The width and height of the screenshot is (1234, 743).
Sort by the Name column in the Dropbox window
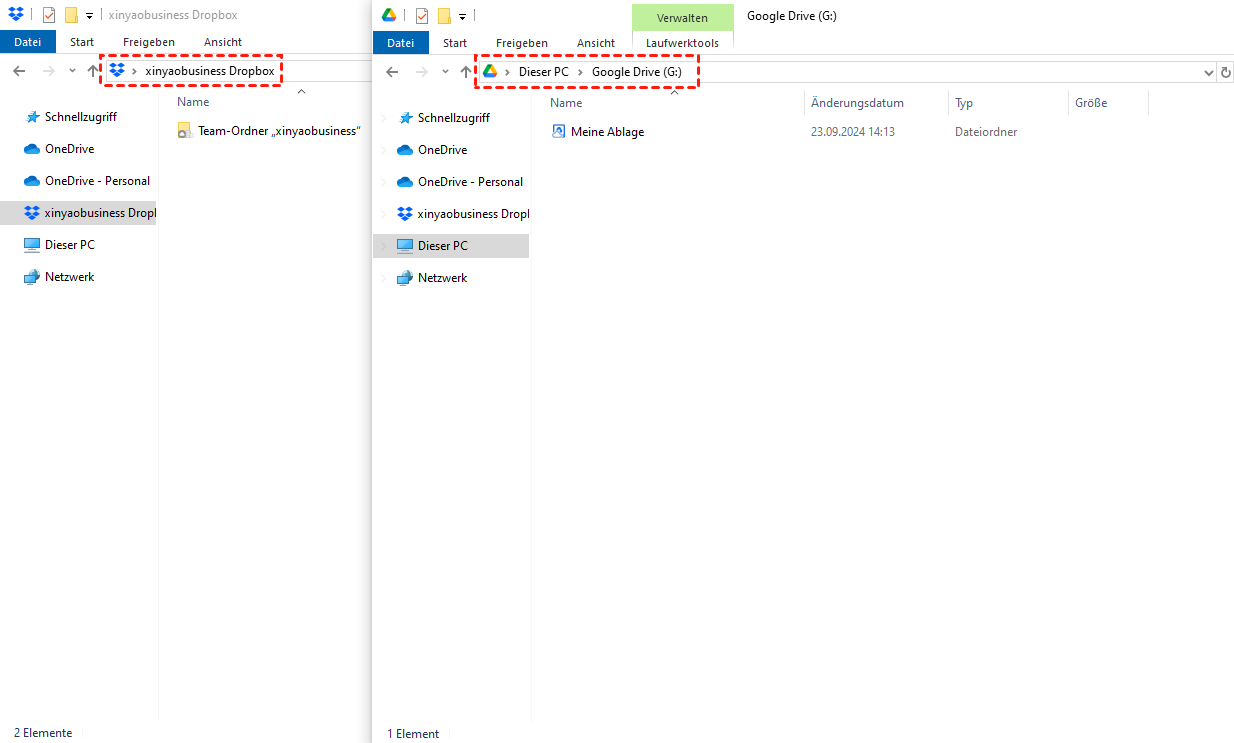coord(193,102)
